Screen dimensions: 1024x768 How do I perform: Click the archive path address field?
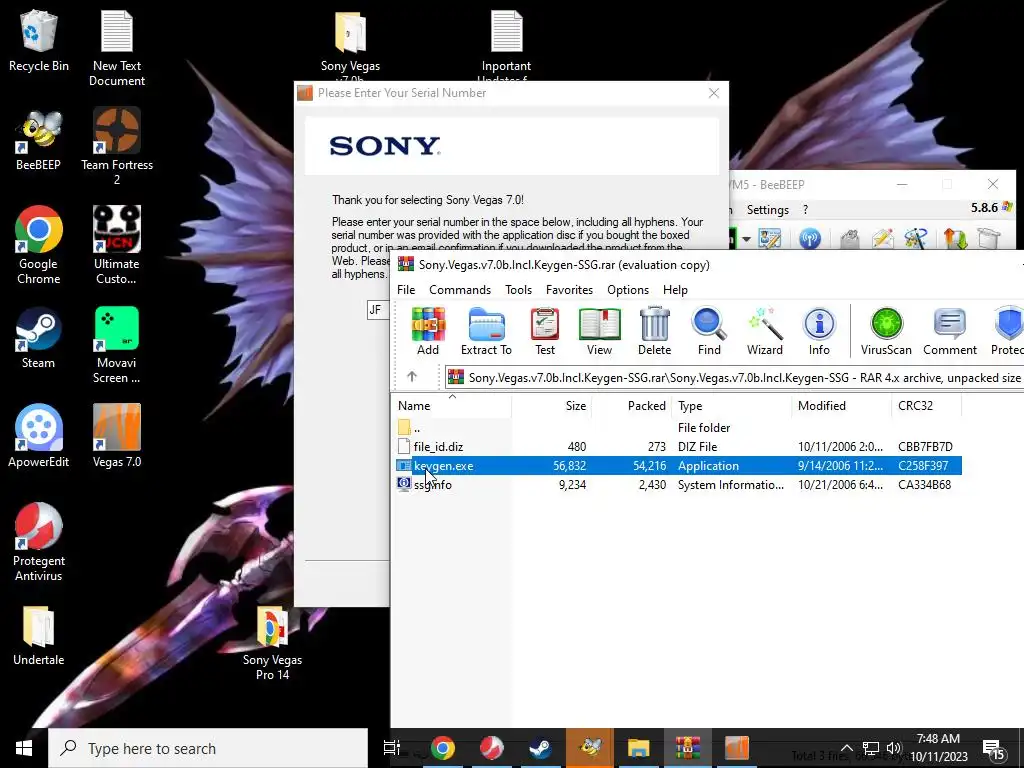735,377
